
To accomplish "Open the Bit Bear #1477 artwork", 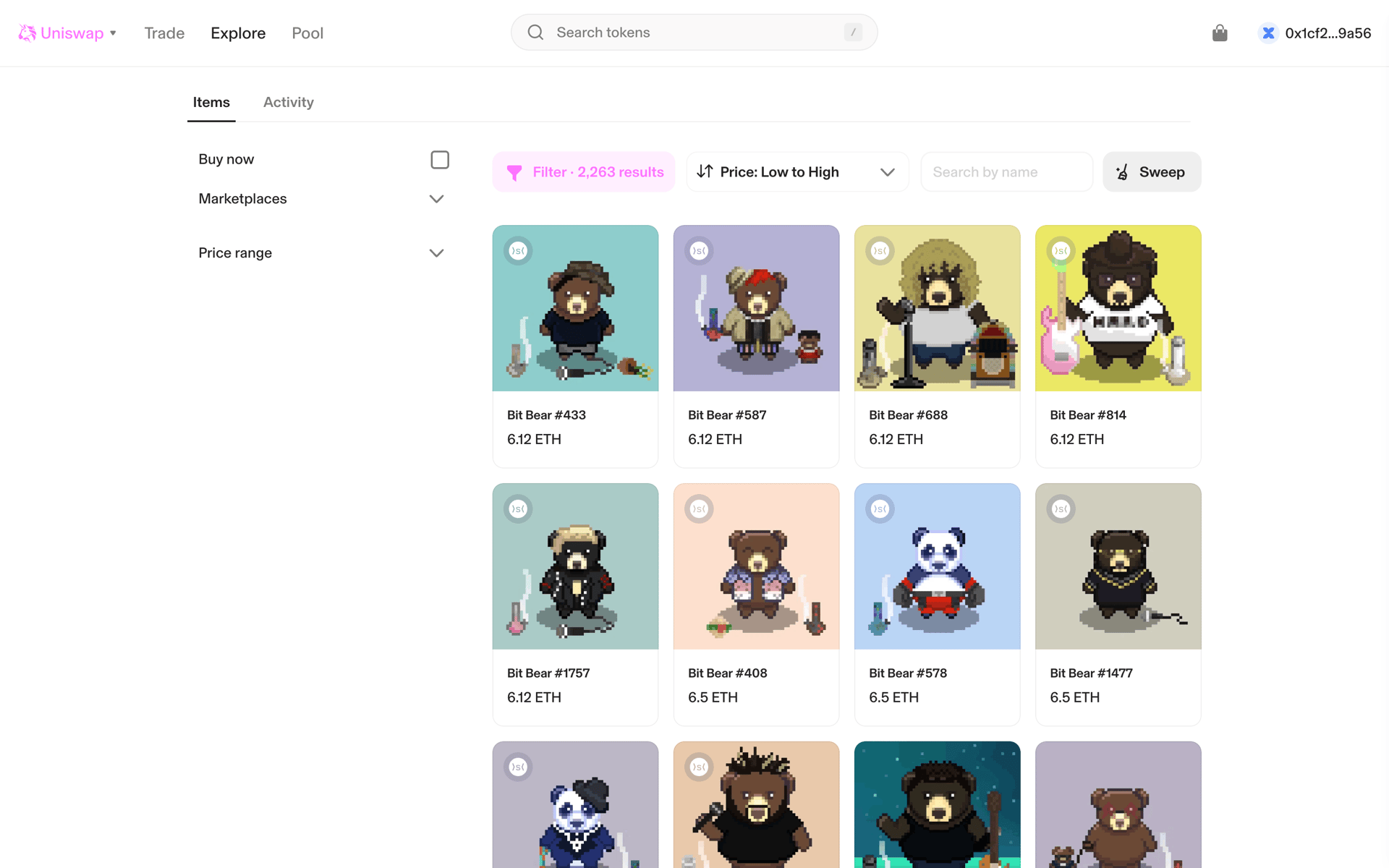I will (x=1118, y=566).
